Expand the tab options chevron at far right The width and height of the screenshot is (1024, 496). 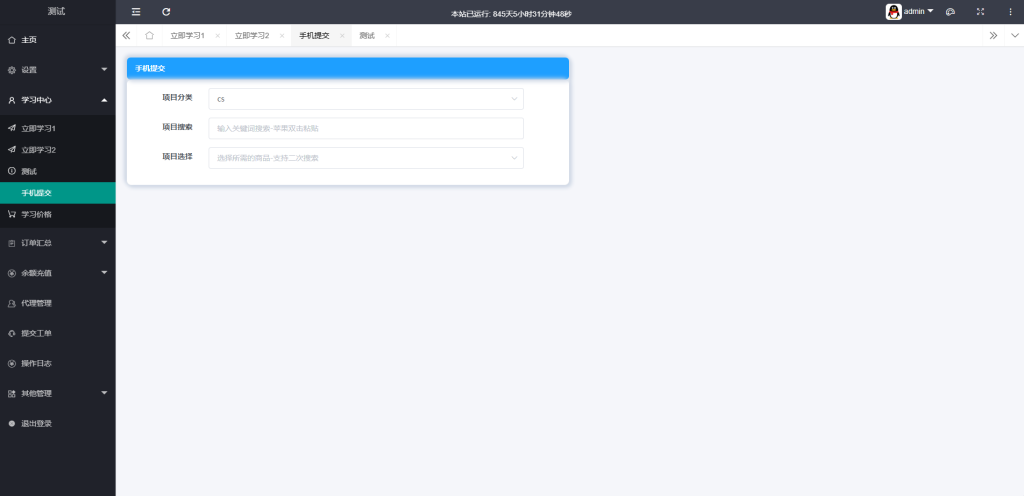(x=1014, y=35)
